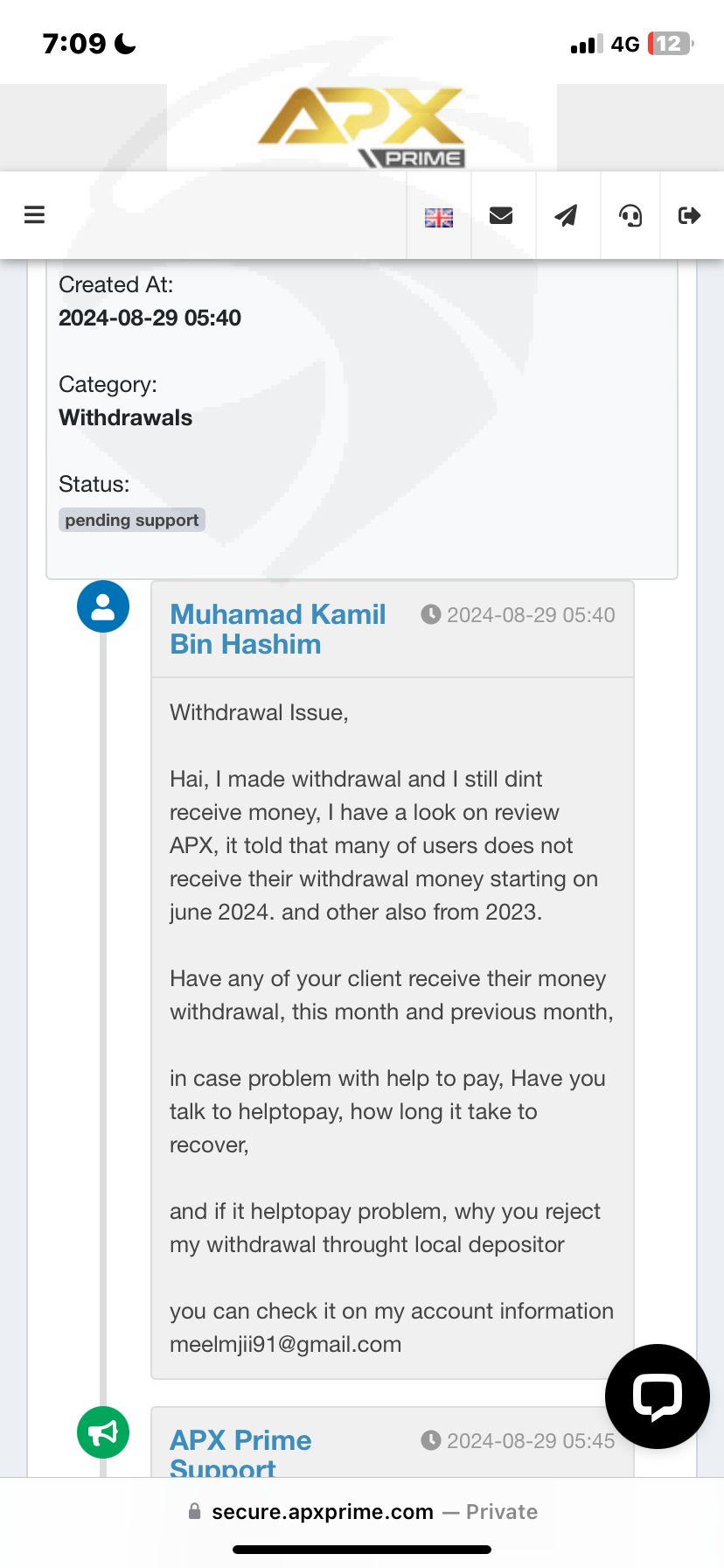Tap the secure.apxprime.com address bar

[x=362, y=1512]
